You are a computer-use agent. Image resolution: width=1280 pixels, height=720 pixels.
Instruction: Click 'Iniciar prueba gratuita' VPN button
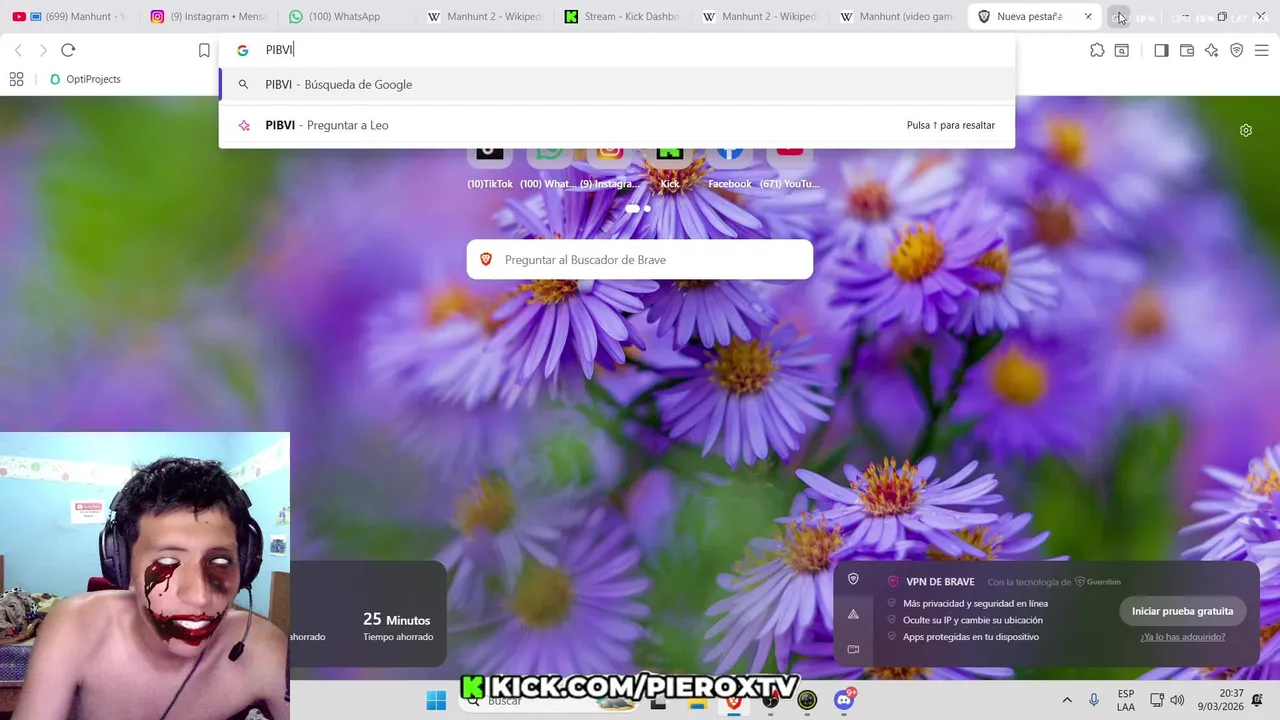pos(1182,611)
